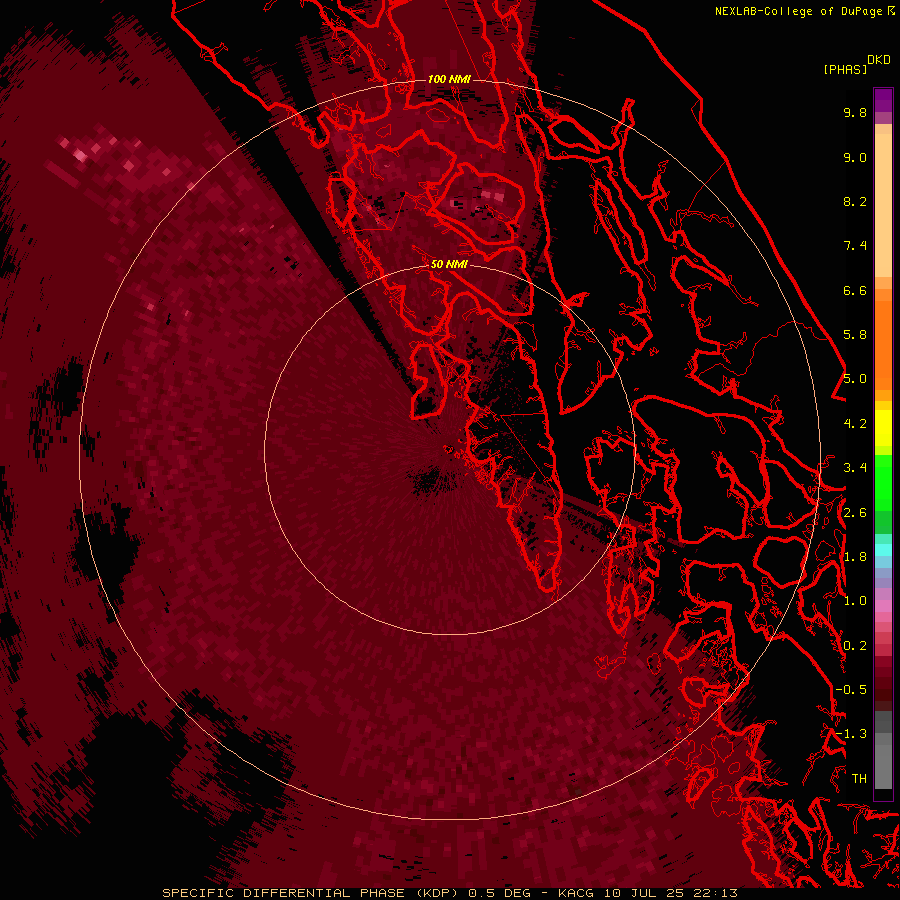This screenshot has width=900, height=900.
Task: Click the yellow segment of the color bar
Action: point(883,428)
